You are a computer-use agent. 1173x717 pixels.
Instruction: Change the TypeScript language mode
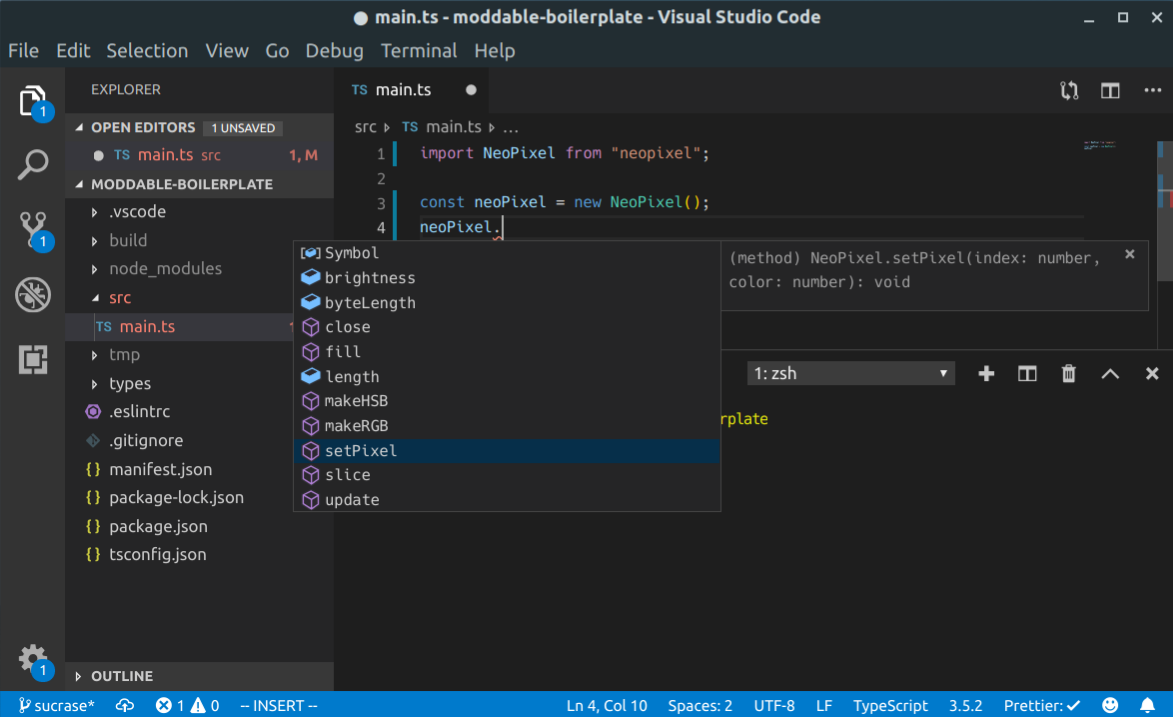(890, 705)
